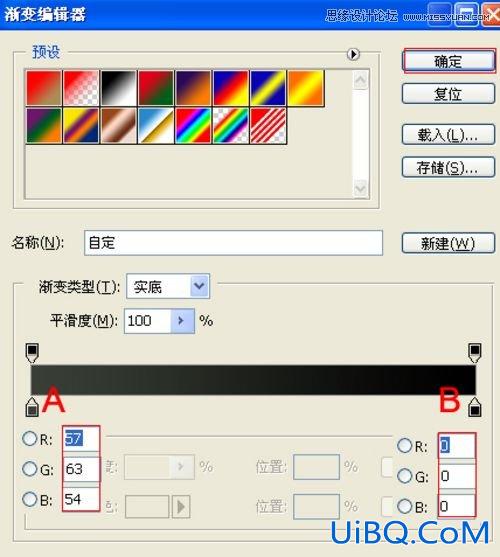
Task: Click the 复位 reset button
Action: 448,94
